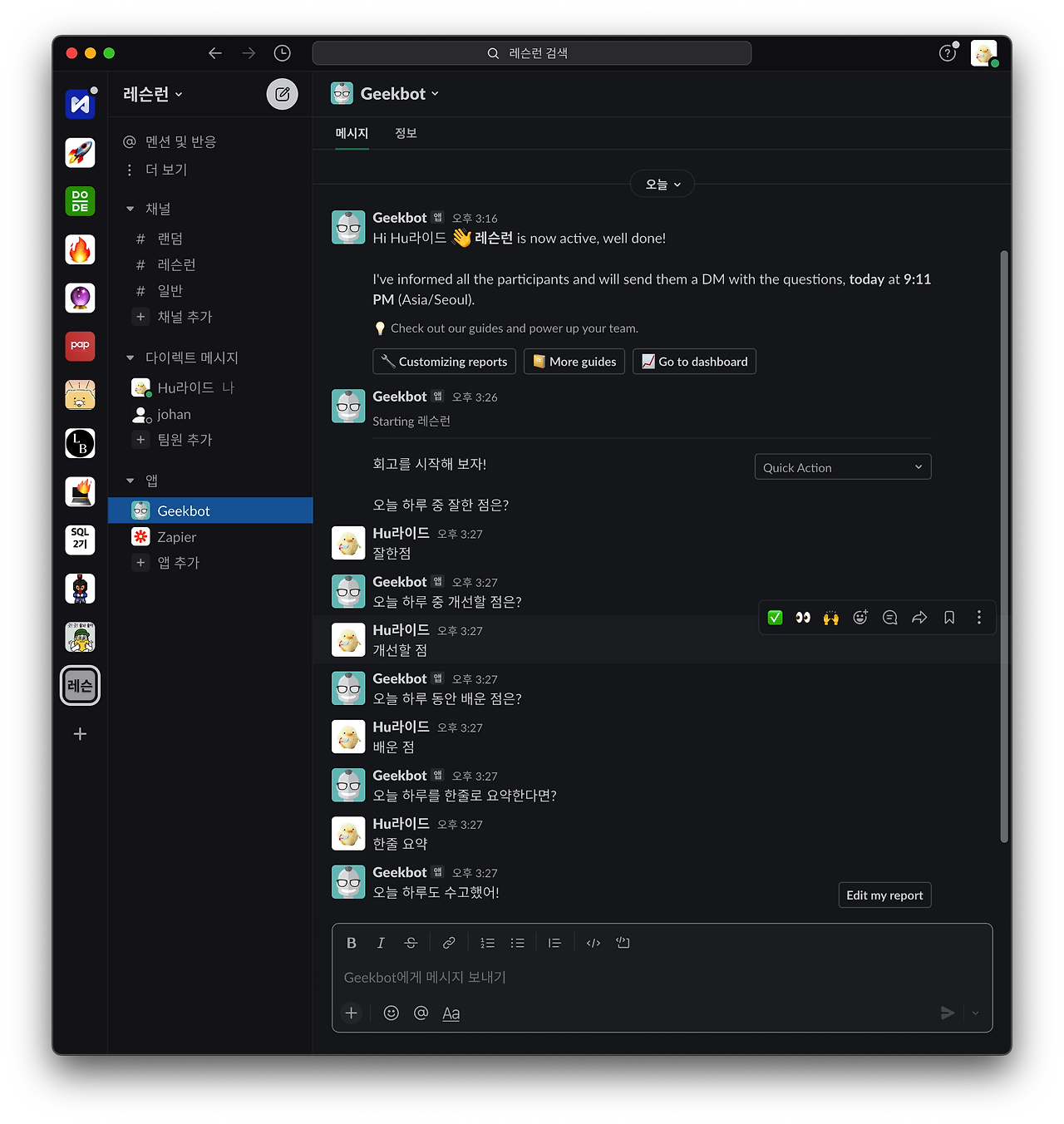
Task: Click the Go to dashboard button
Action: point(695,362)
